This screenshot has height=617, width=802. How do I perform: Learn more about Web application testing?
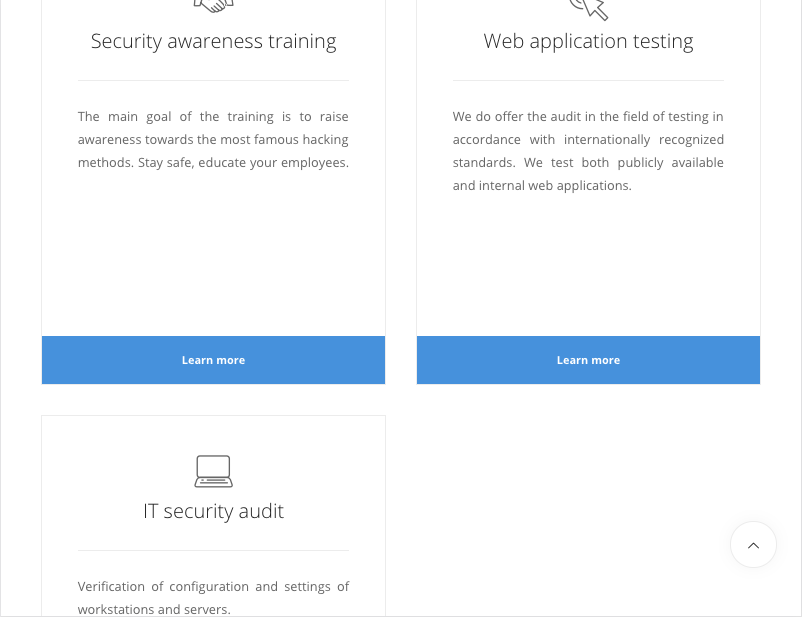coord(588,360)
